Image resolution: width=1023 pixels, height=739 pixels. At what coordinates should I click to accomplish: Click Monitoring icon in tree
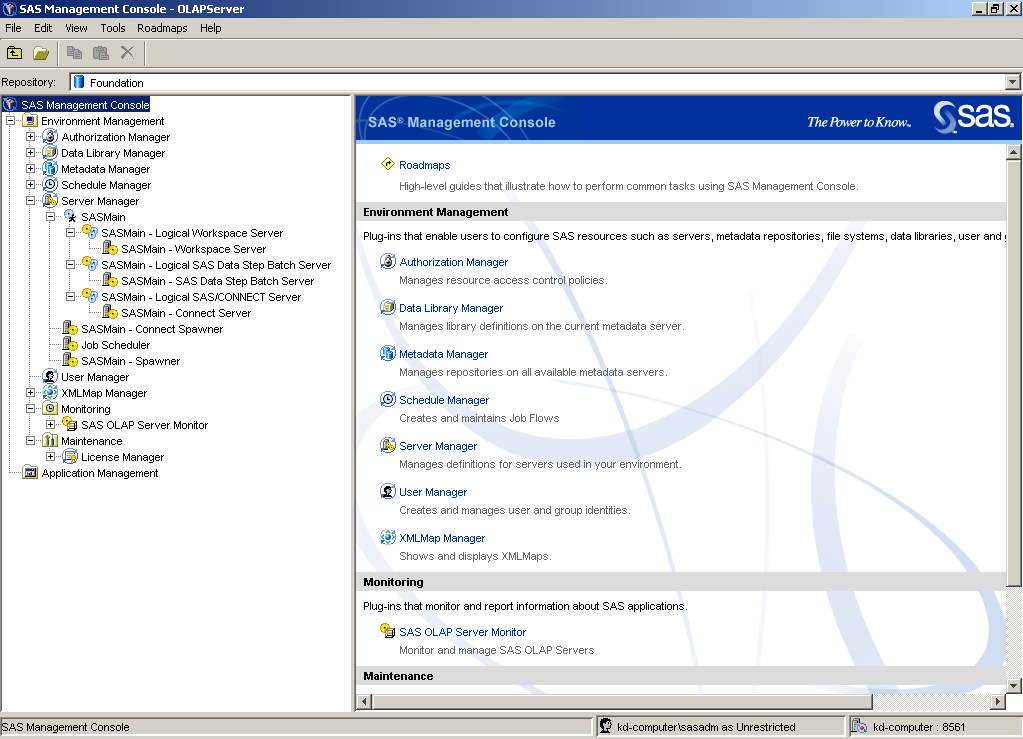[50, 409]
